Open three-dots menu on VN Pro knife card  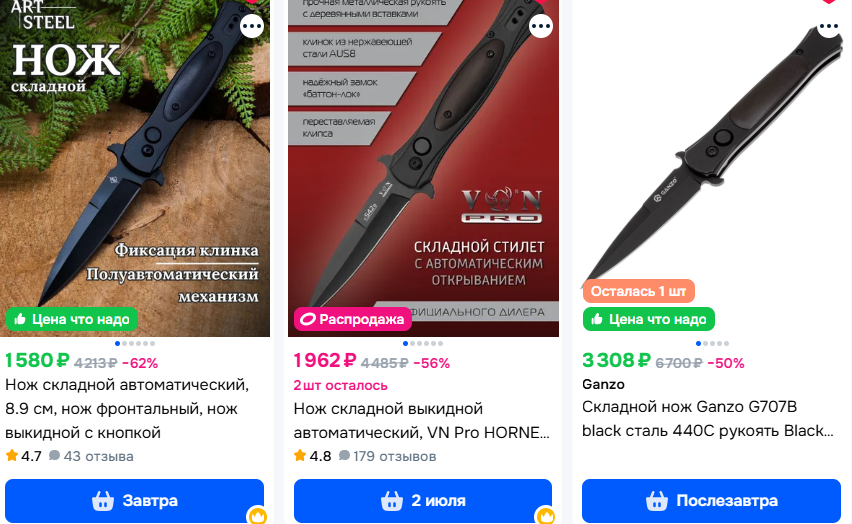(541, 26)
